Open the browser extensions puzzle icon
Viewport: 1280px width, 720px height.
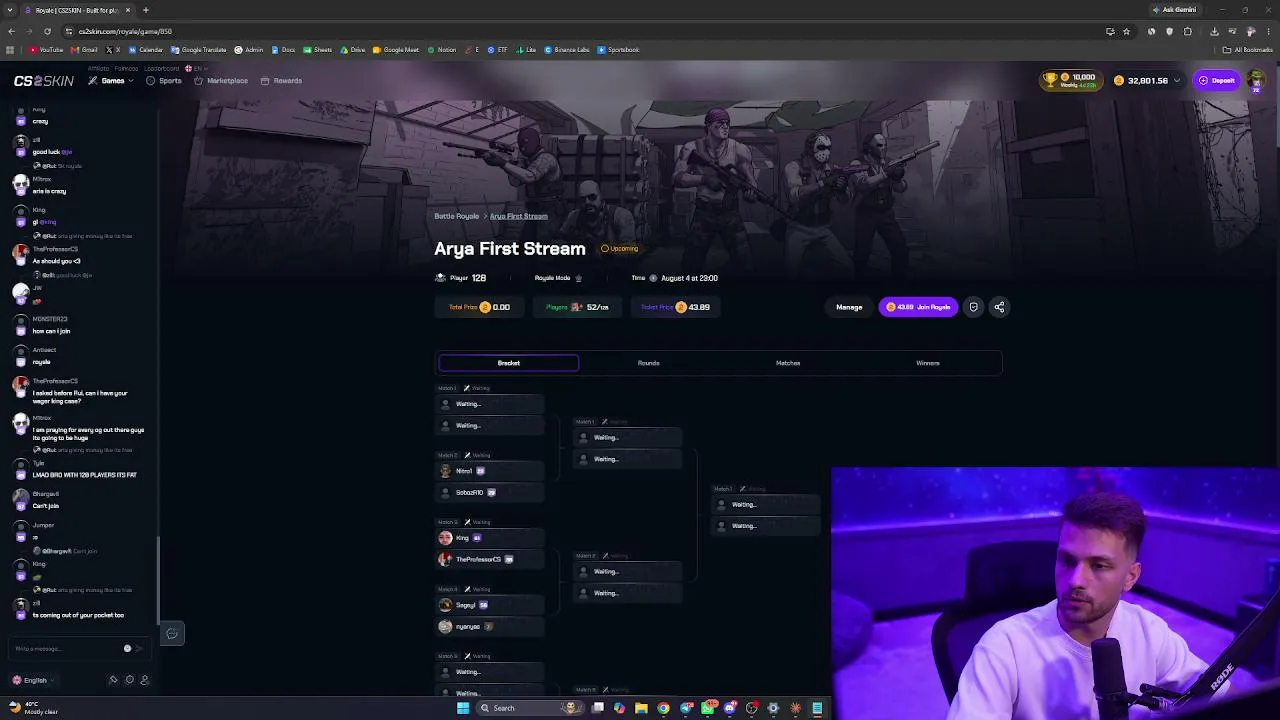pos(1188,31)
